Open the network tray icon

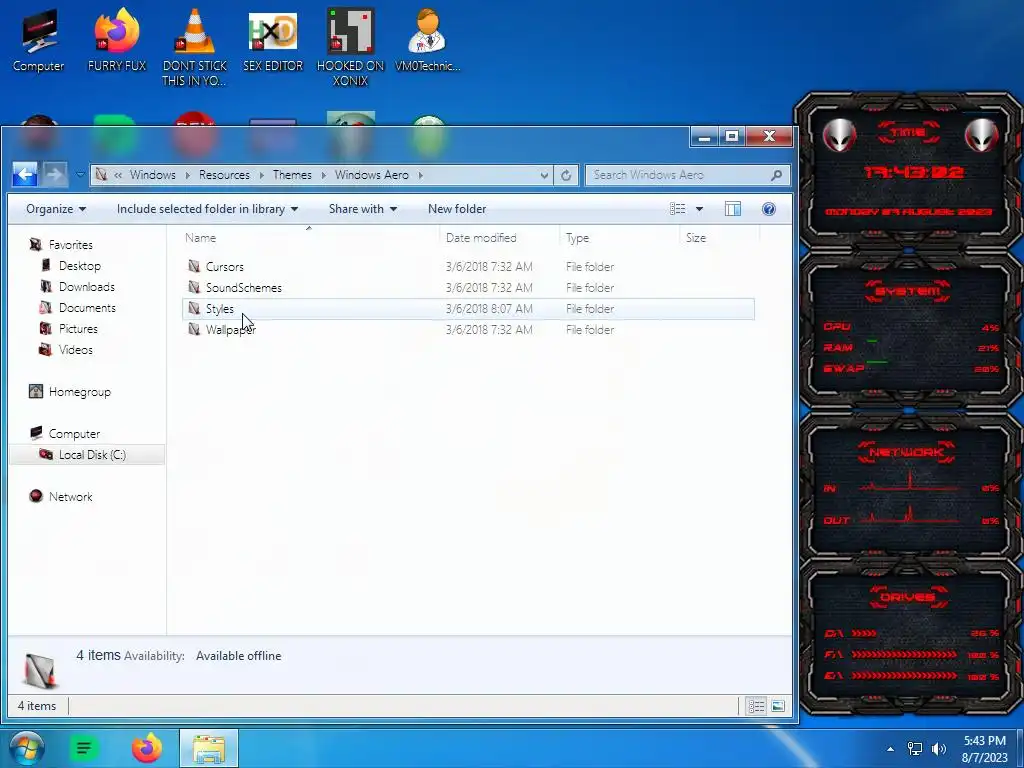[915, 749]
